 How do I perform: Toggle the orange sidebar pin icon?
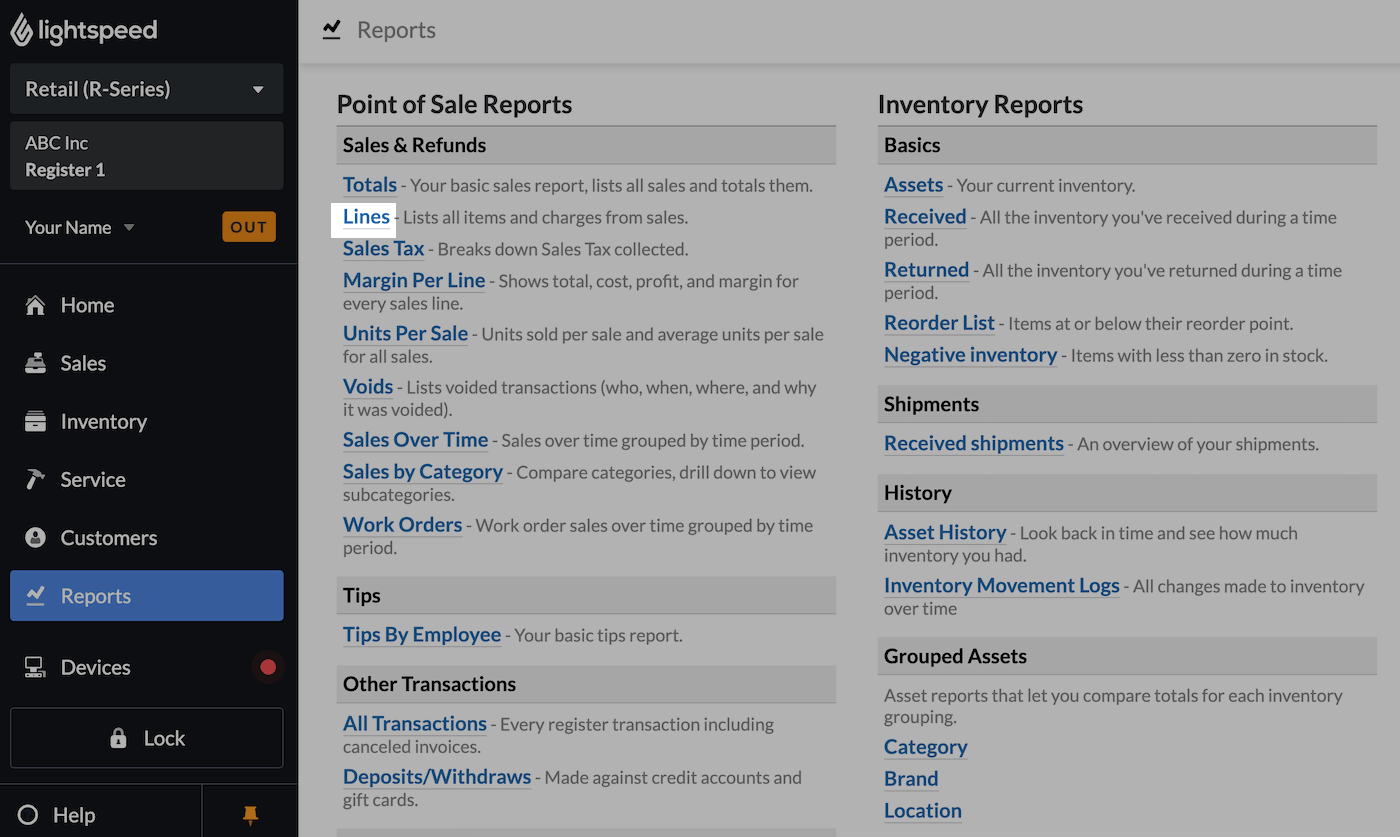250,816
